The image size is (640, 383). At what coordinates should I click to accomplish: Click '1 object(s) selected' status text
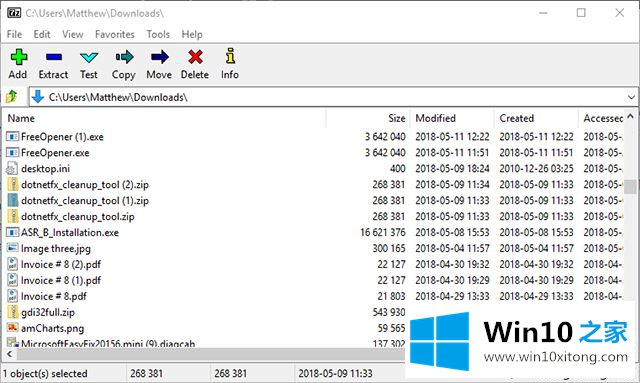pos(45,374)
